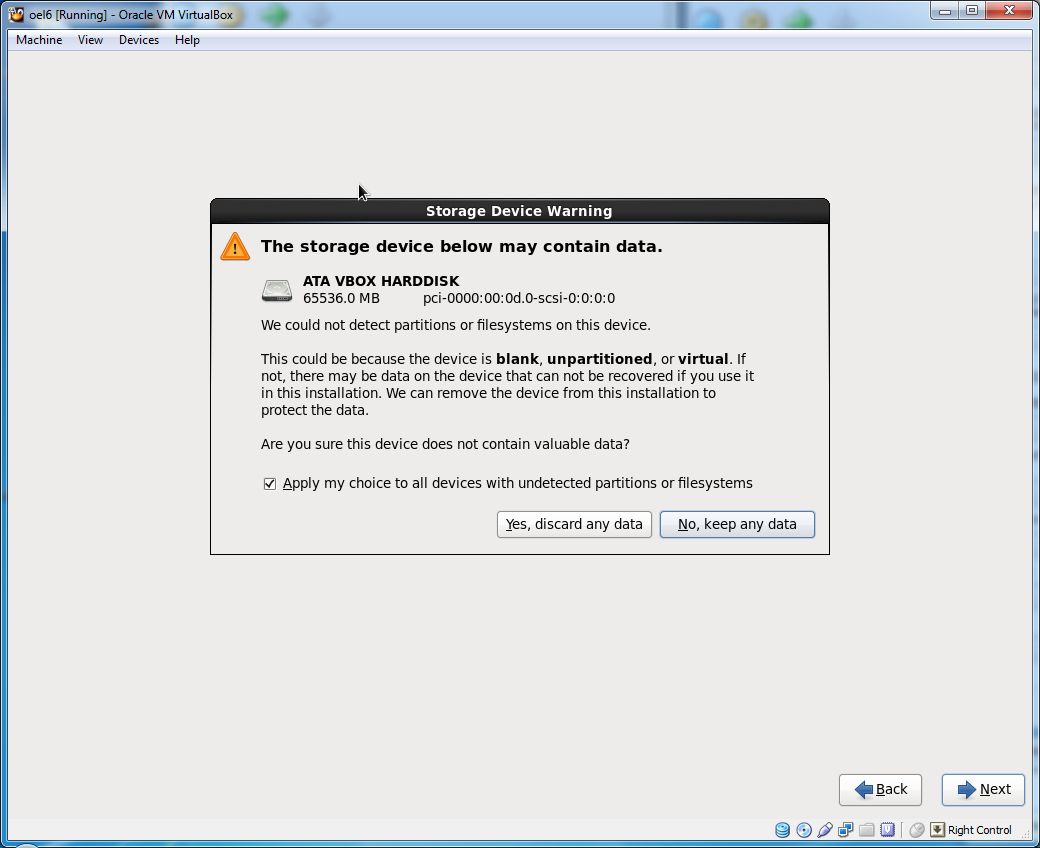
Task: Open the USB devices status icon
Action: (x=824, y=829)
